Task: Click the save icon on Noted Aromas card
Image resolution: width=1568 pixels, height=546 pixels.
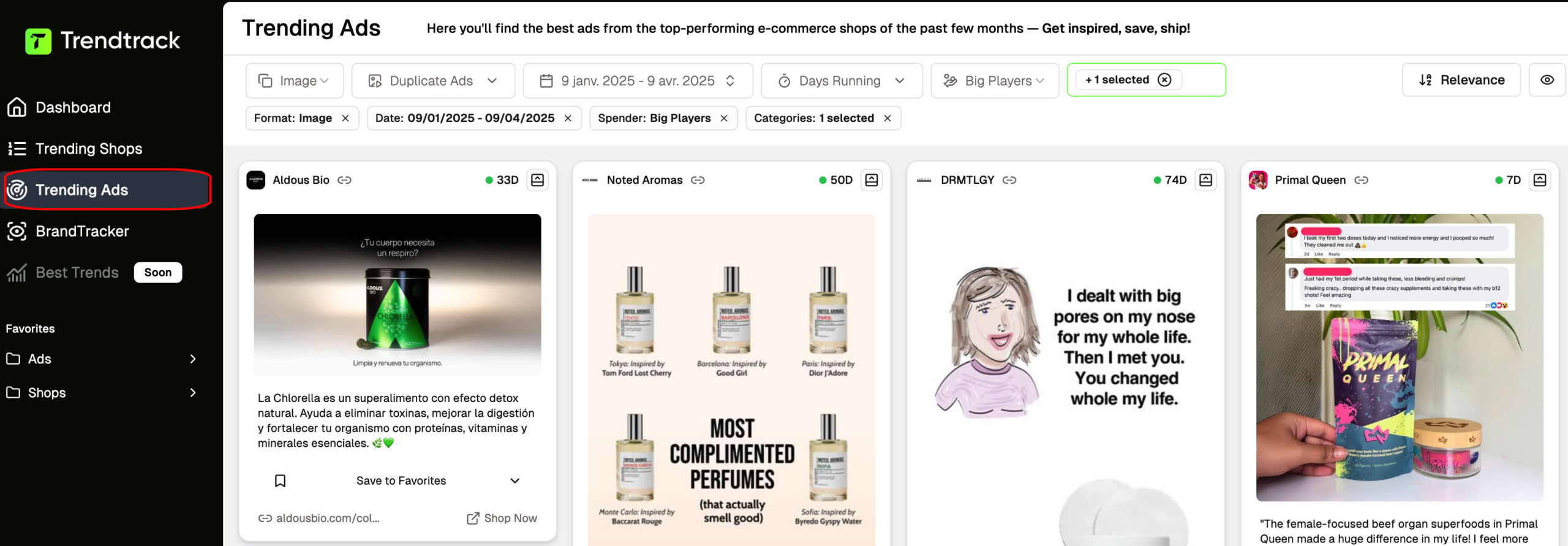Action: (871, 180)
